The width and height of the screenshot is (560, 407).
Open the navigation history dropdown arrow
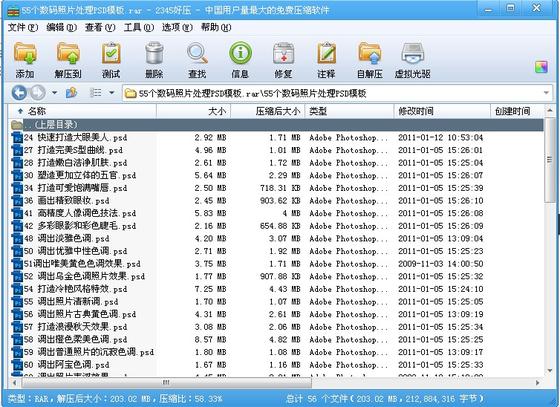pyautogui.click(x=54, y=93)
